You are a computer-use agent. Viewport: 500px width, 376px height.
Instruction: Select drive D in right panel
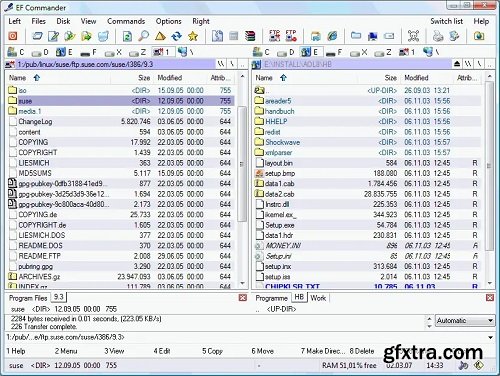click(286, 52)
